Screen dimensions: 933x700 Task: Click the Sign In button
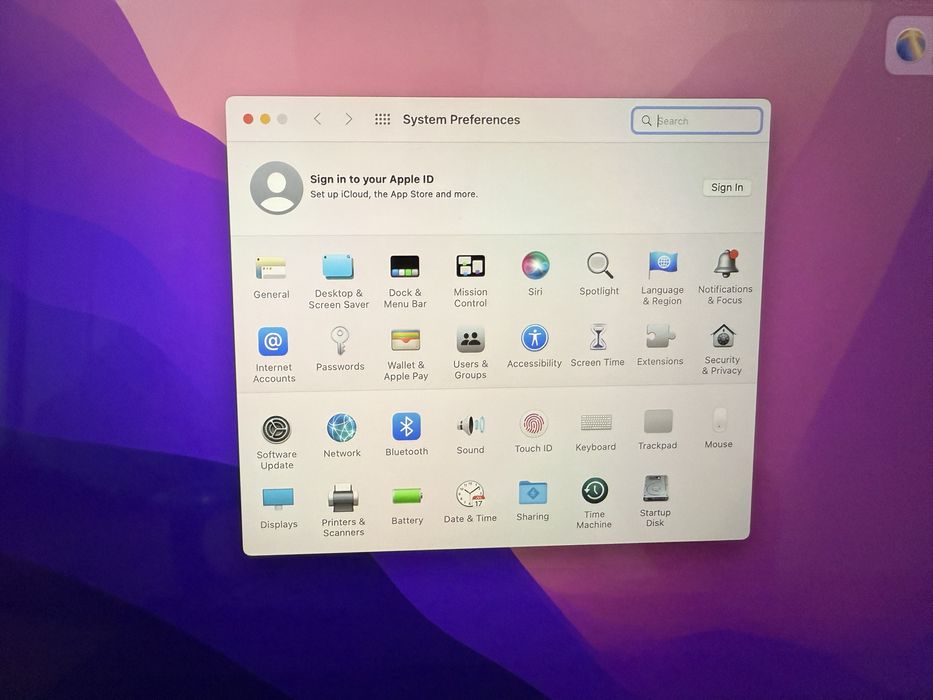pos(727,188)
